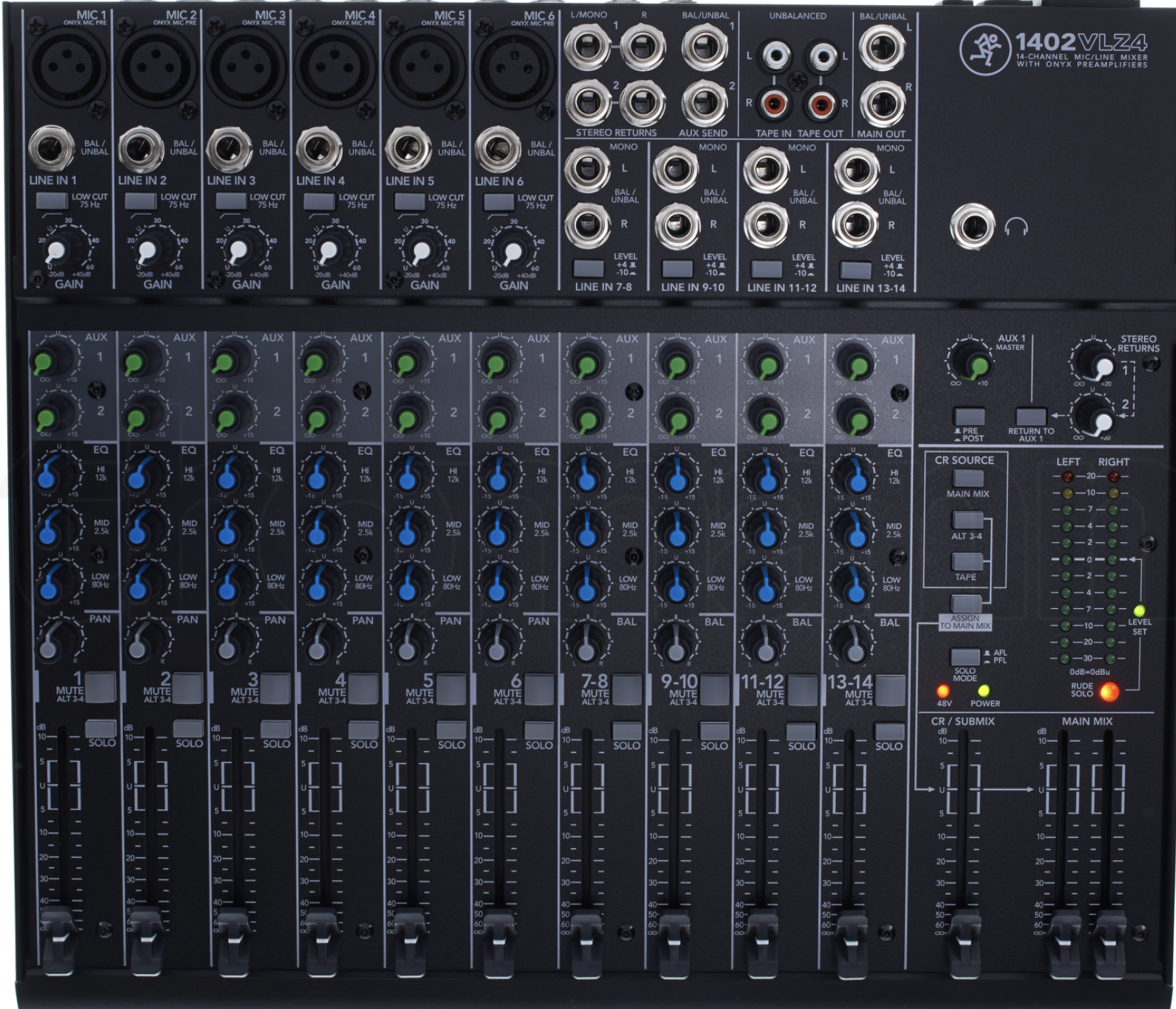Enable the LOW CUT switch on LINE IN 5
The image size is (1176, 1009).
410,201
